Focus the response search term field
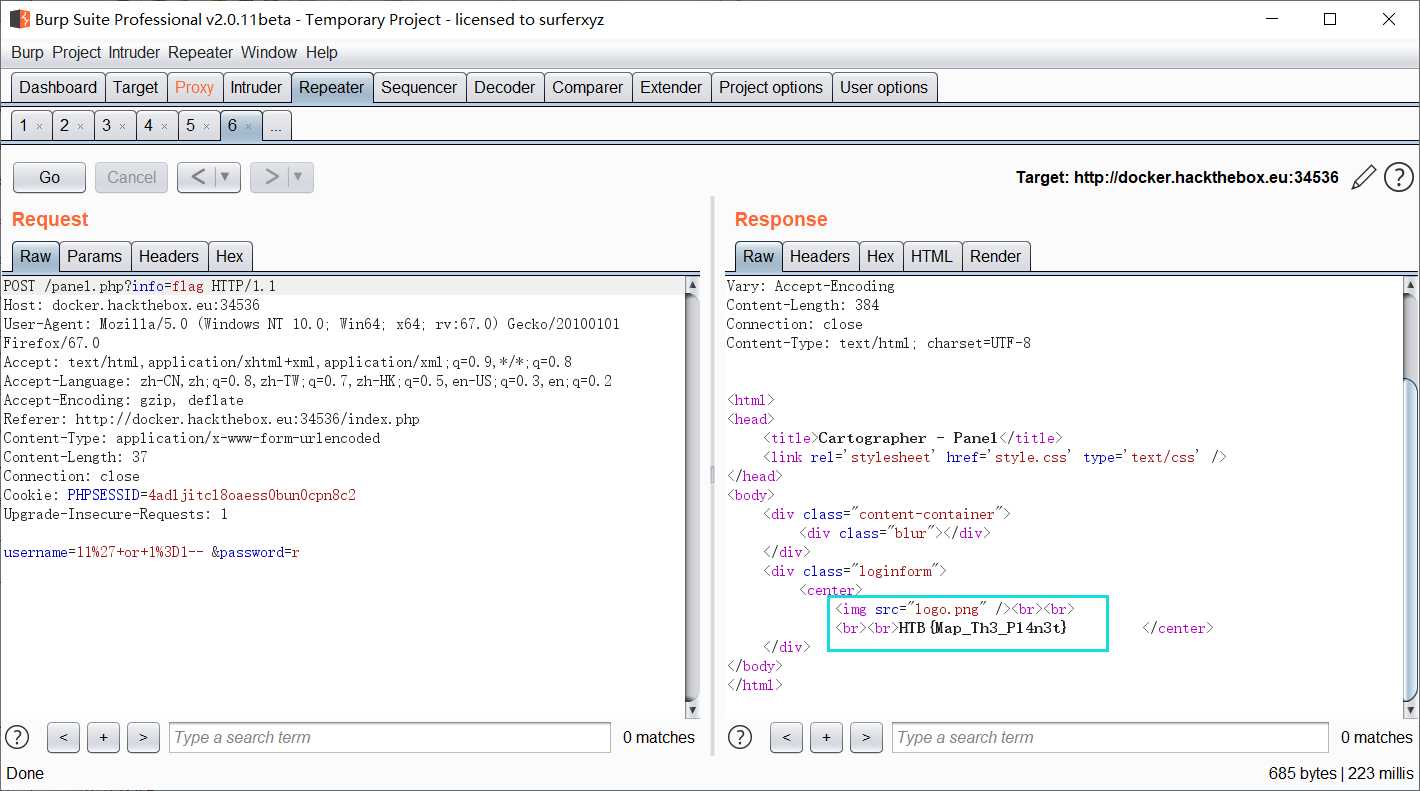This screenshot has width=1420, height=791. 1110,737
